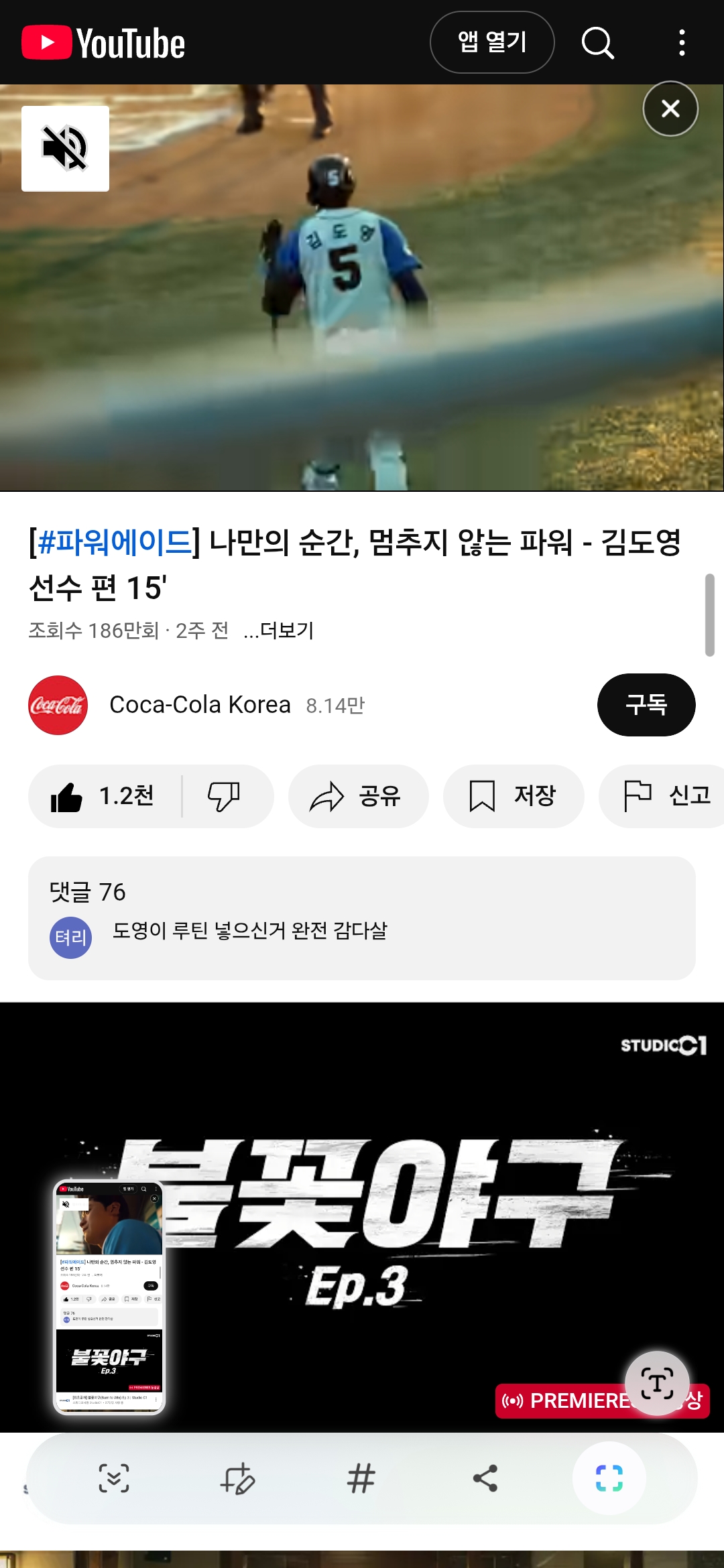Save the video with 저장 bookmark
Screen dimensions: 724x1568
tap(514, 796)
